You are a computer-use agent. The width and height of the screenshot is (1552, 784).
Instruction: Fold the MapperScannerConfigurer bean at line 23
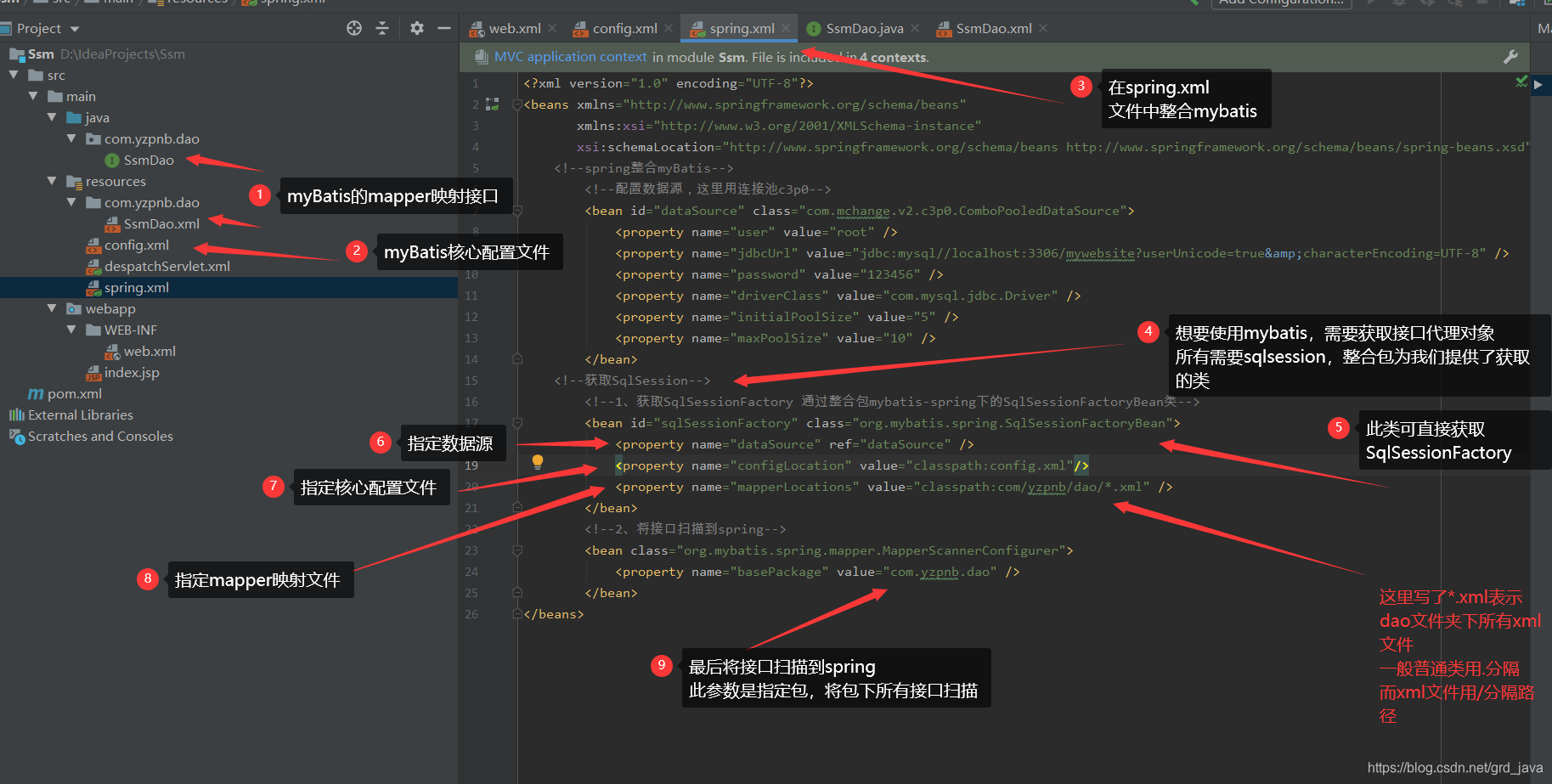click(x=517, y=550)
